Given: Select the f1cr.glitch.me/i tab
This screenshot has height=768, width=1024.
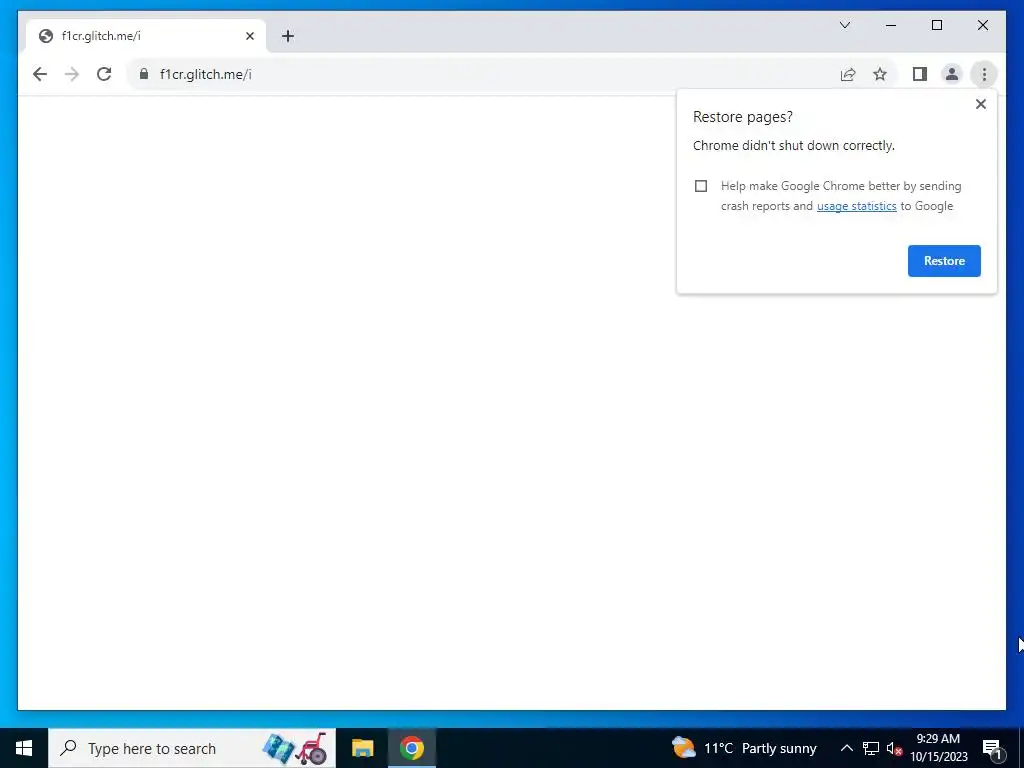Looking at the screenshot, I should 146,36.
